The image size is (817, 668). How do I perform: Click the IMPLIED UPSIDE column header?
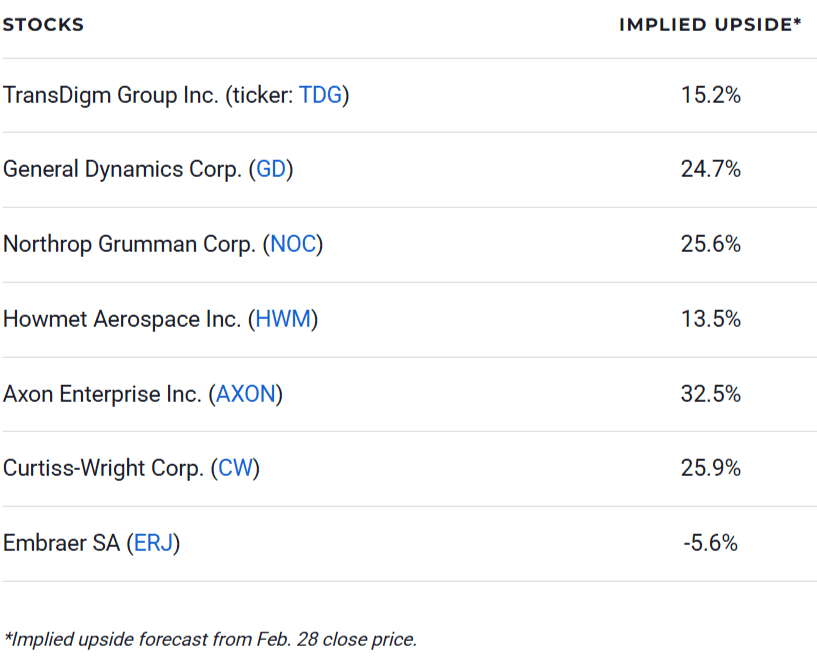tap(710, 25)
